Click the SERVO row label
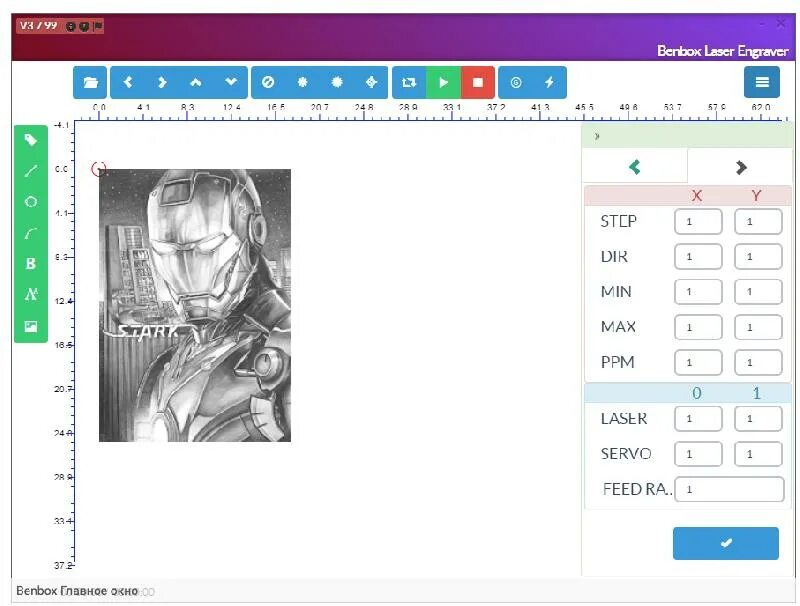Screen dimensions: 800x606 tap(626, 453)
